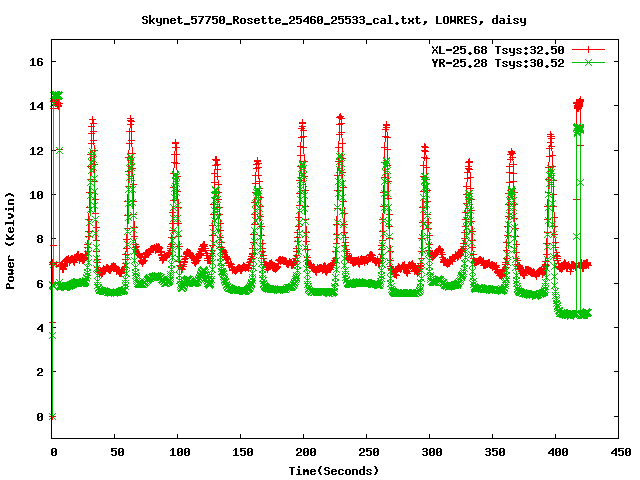Click the x-axis tick label 200
This screenshot has height=480, width=640.
click(306, 452)
